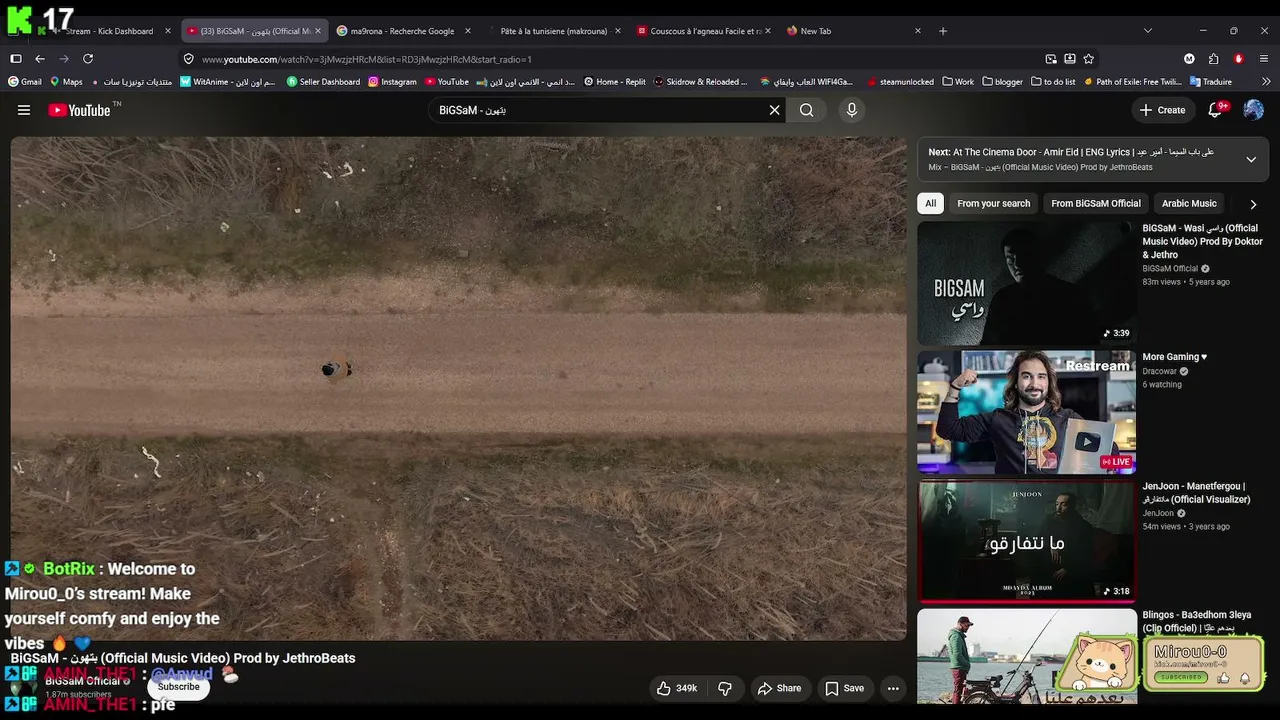This screenshot has height=720, width=1280.
Task: Click the browser address bar URL
Action: 367,59
